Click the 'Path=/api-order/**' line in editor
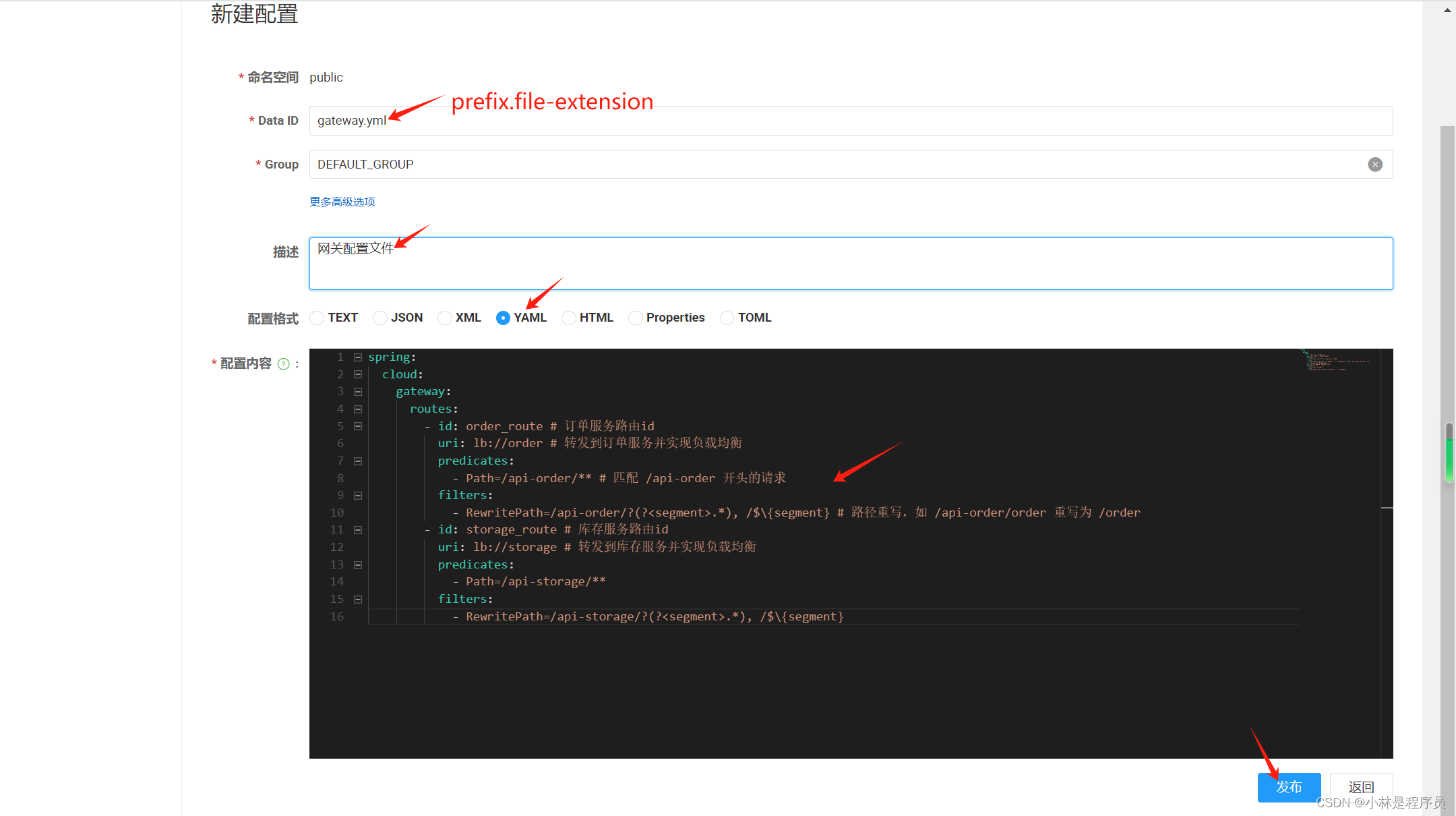Viewport: 1456px width, 816px height. [619, 478]
